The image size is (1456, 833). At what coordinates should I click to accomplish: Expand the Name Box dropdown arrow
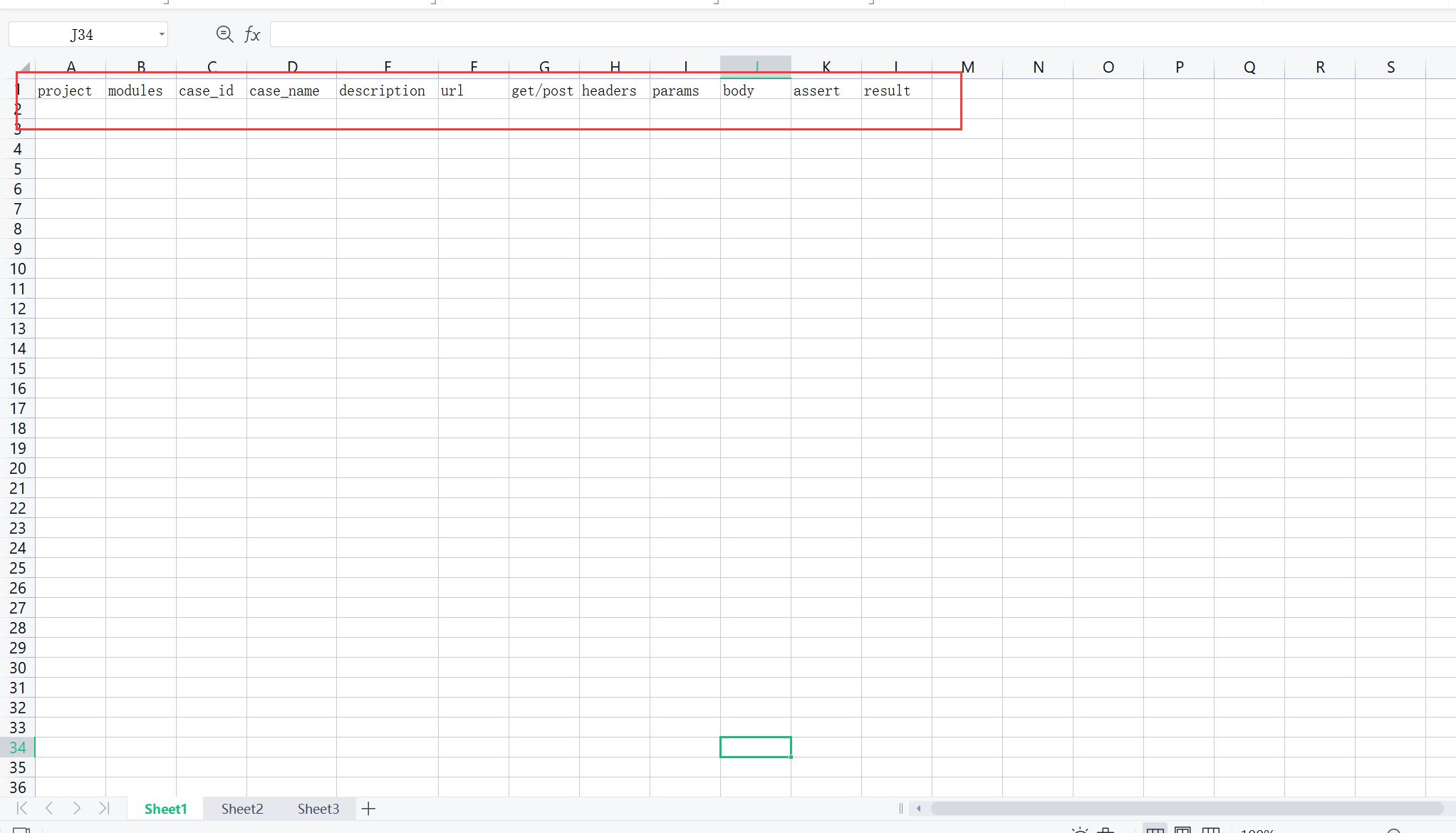pos(162,34)
